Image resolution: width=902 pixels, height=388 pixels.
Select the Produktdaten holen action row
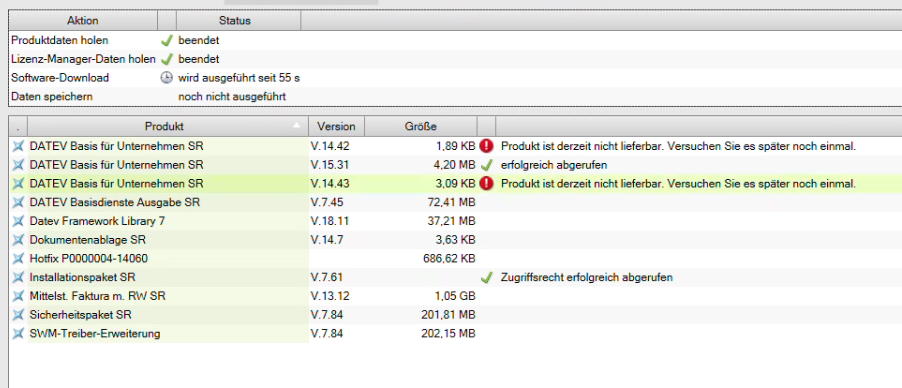[454, 41]
